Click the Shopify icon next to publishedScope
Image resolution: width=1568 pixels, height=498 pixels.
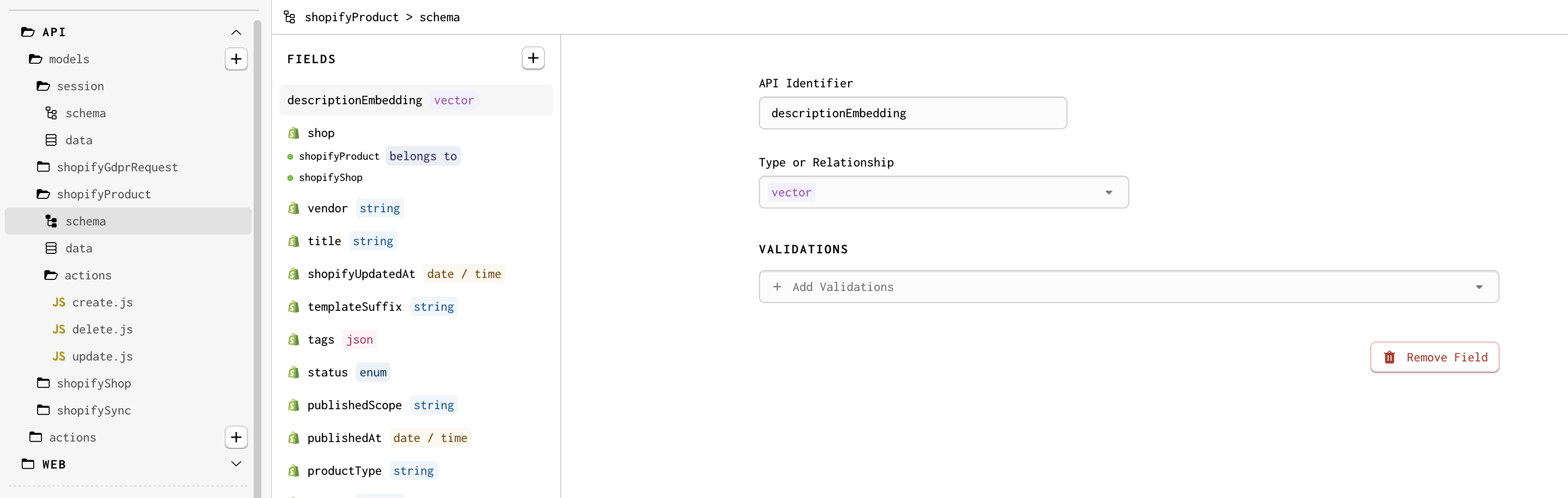(293, 405)
